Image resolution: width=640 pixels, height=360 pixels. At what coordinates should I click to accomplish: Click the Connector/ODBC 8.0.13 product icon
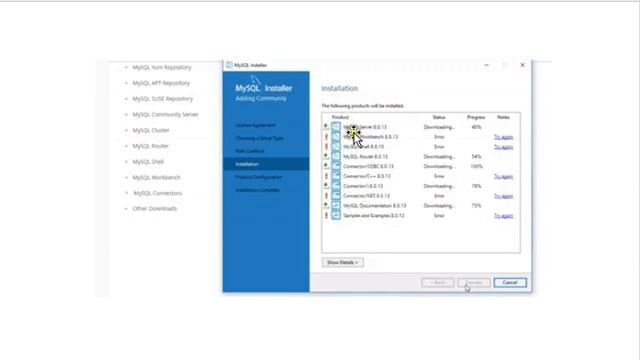(x=336, y=166)
